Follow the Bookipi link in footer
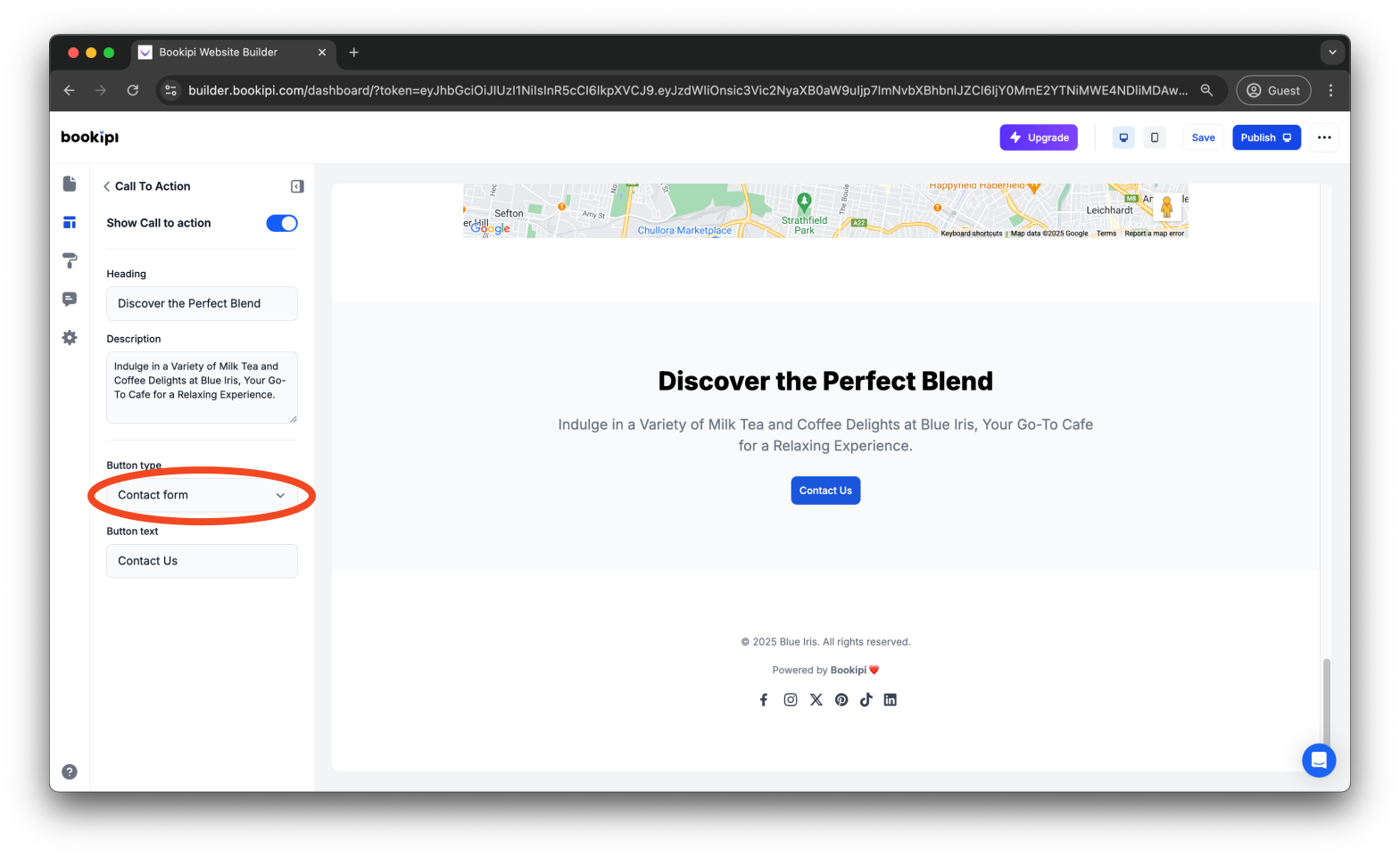Image resolution: width=1400 pixels, height=857 pixels. point(849,670)
